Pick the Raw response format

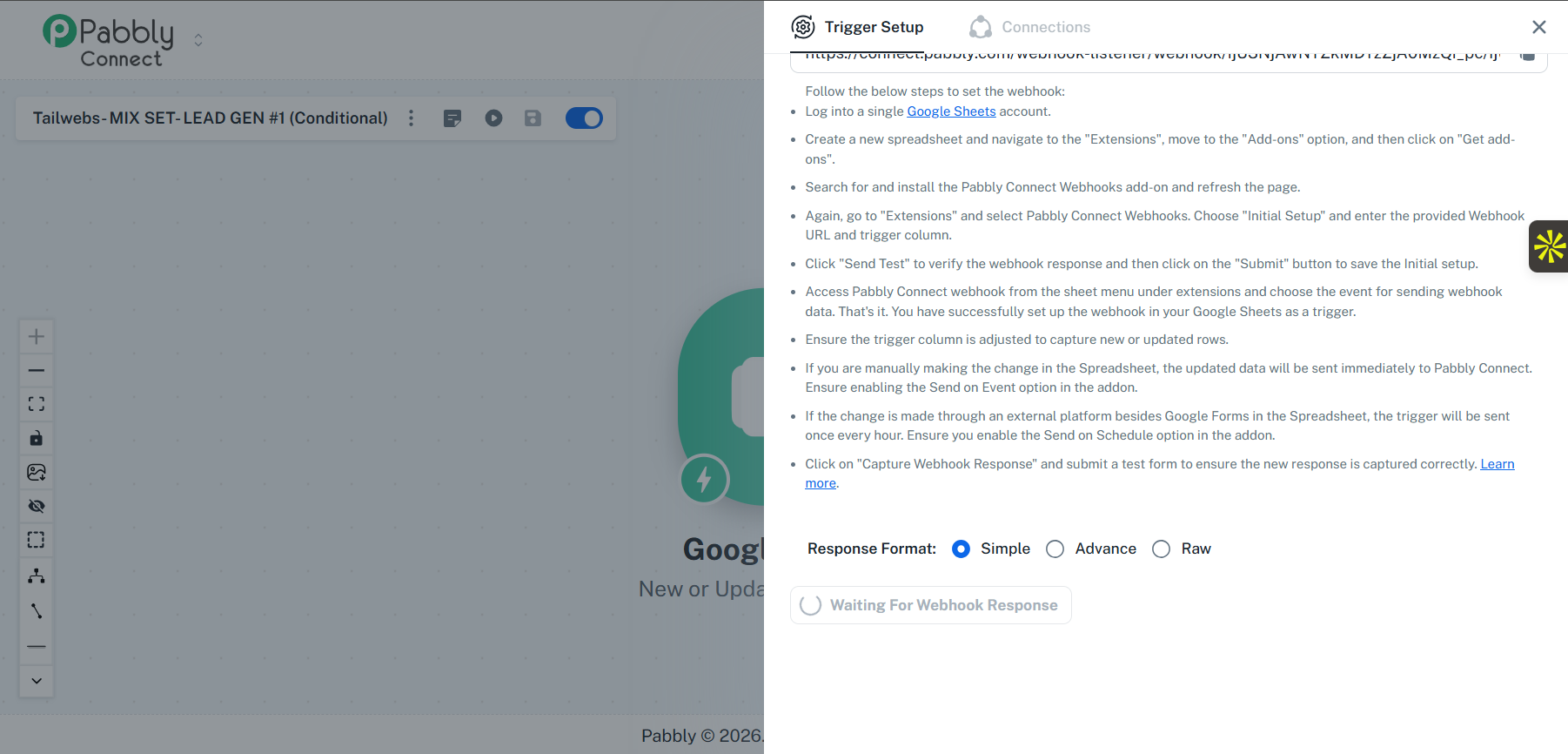pos(1161,549)
